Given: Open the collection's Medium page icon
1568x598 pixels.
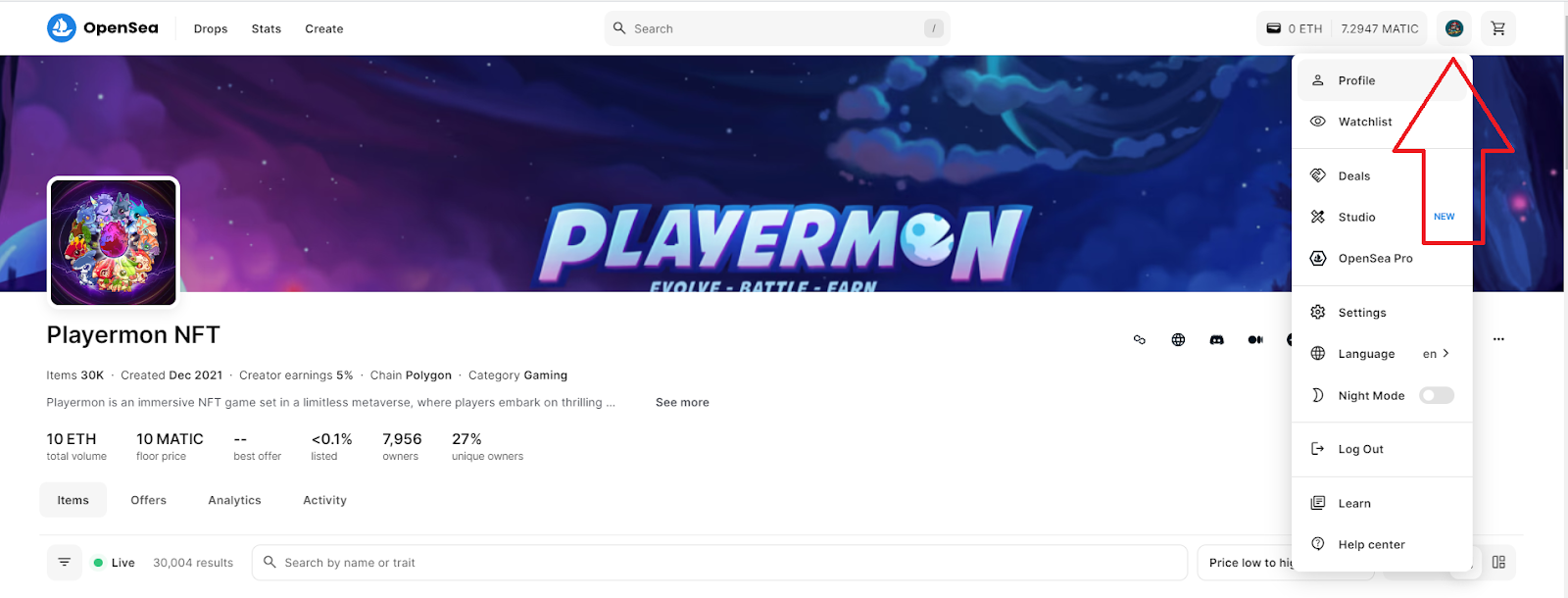Looking at the screenshot, I should pyautogui.click(x=1255, y=340).
